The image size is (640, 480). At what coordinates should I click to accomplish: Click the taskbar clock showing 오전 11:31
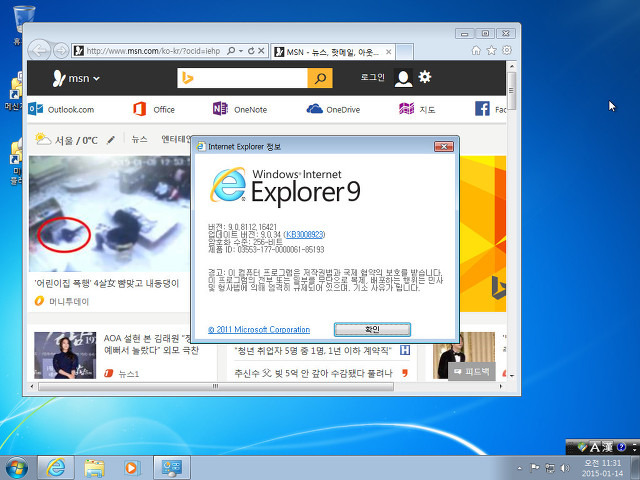tap(602, 468)
